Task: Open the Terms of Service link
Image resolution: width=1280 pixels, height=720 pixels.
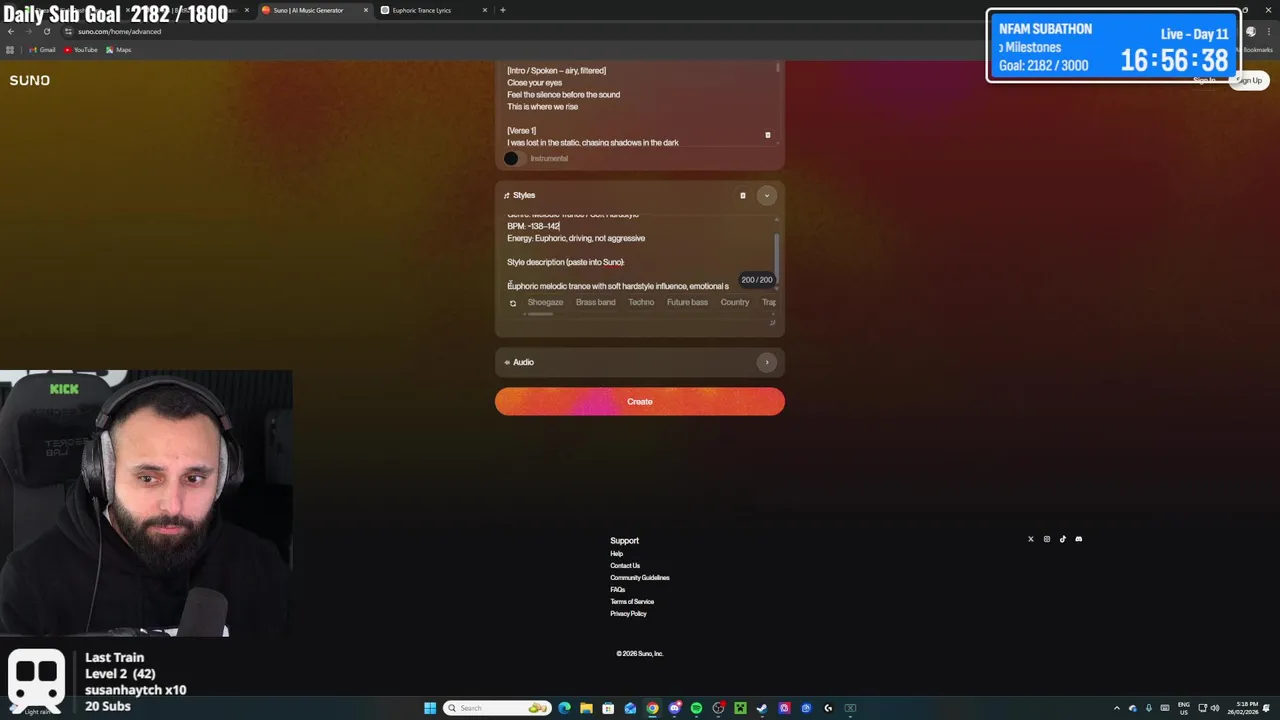Action: point(632,602)
